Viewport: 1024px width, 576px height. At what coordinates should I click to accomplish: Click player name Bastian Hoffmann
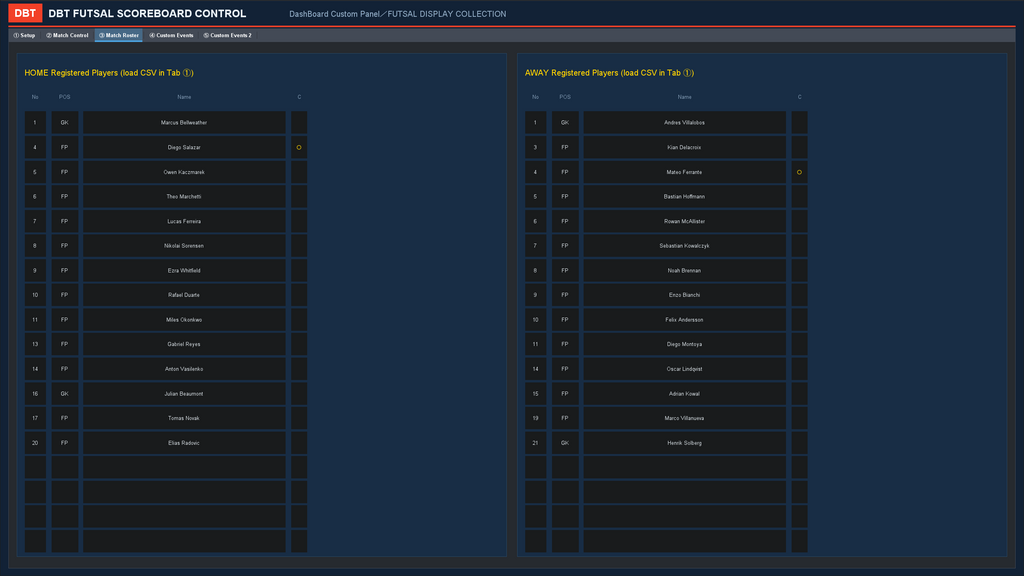(684, 197)
